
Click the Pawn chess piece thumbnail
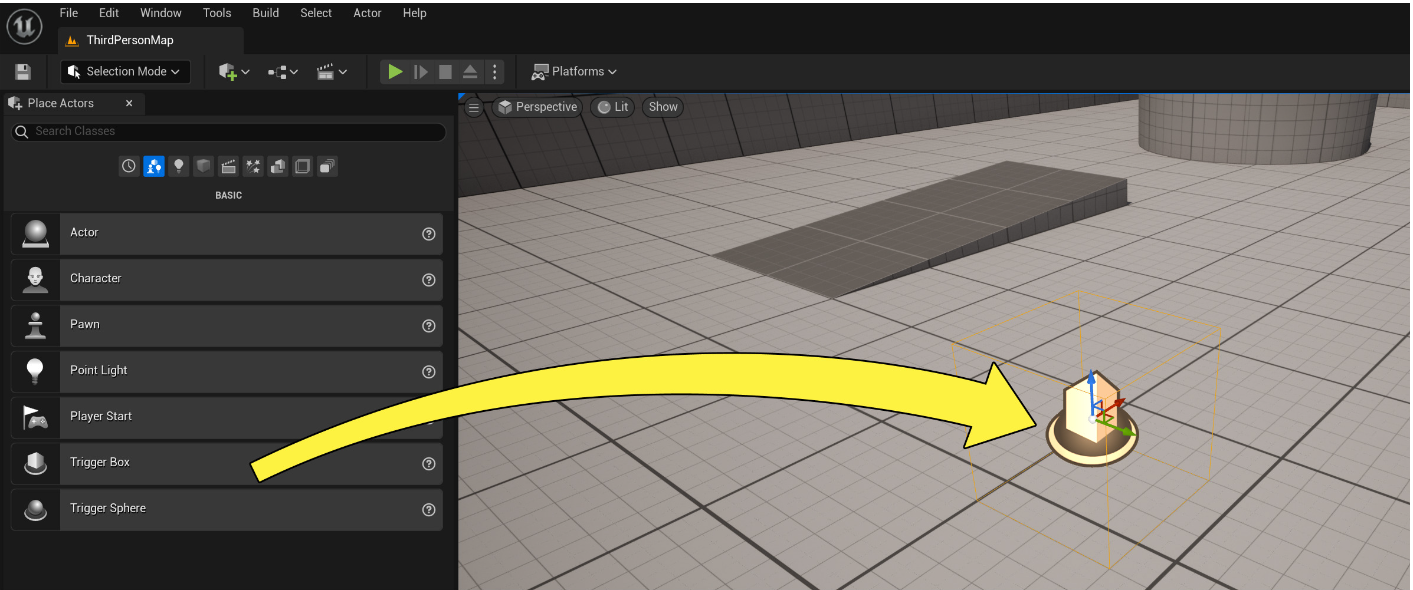point(36,325)
